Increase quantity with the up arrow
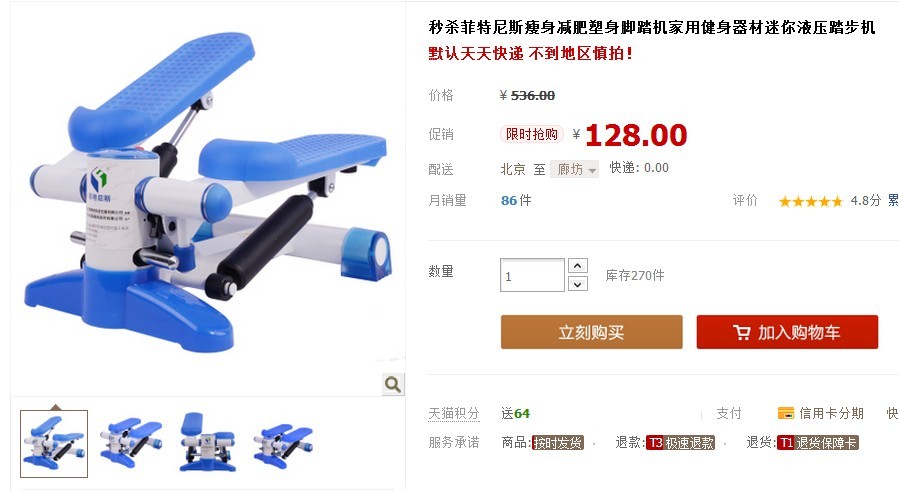Screen dimensions: 899x491 [x=578, y=266]
